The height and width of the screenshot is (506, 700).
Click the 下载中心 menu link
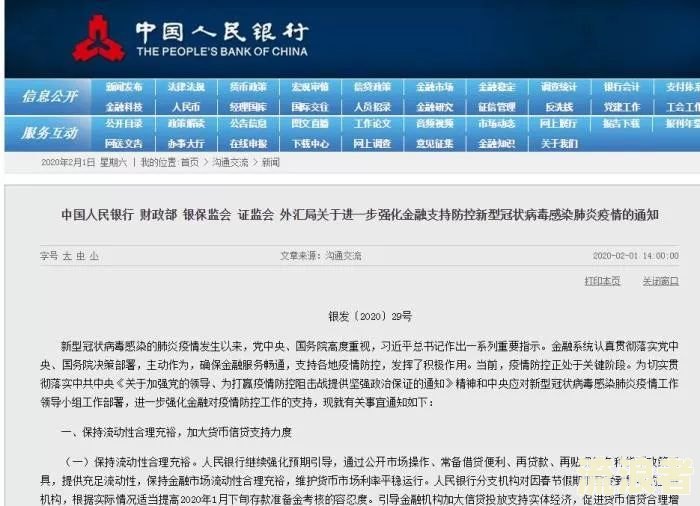[310, 144]
